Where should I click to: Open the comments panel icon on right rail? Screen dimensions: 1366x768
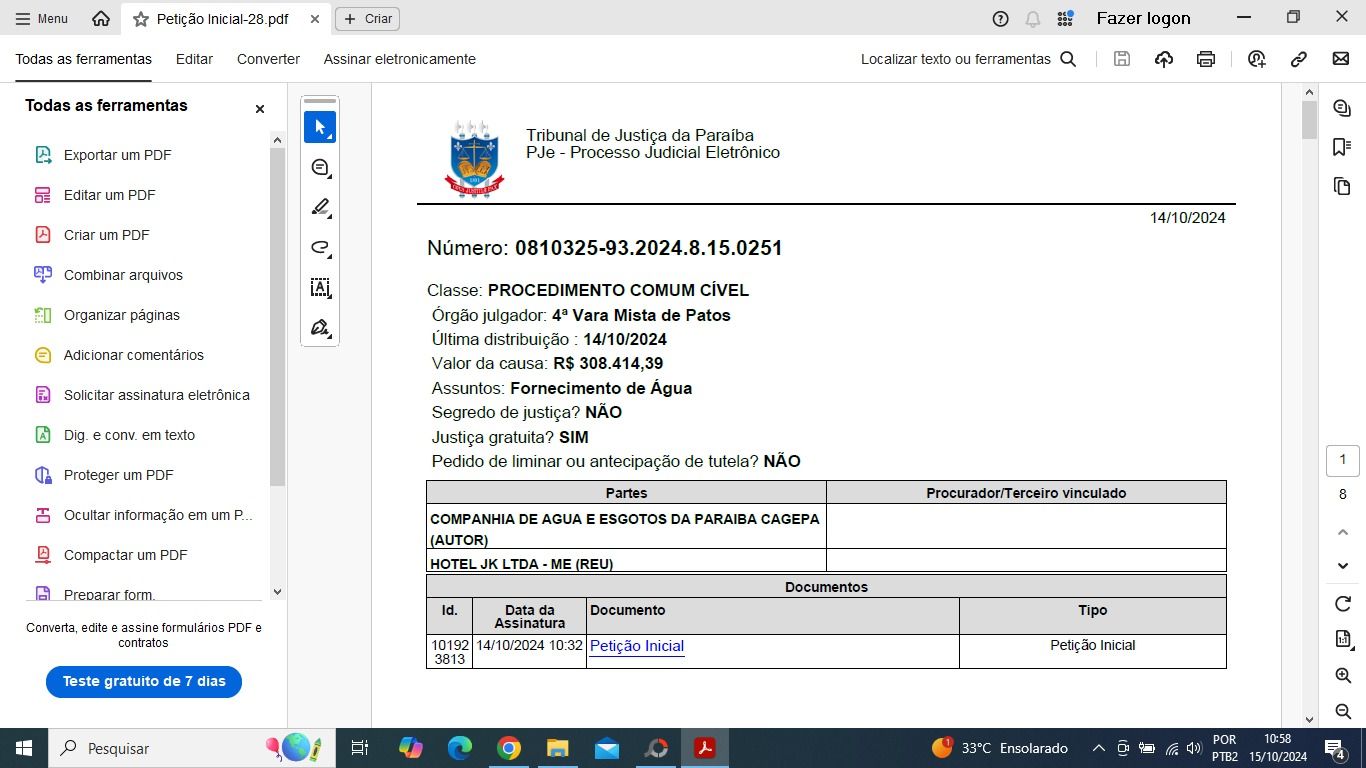click(1342, 108)
